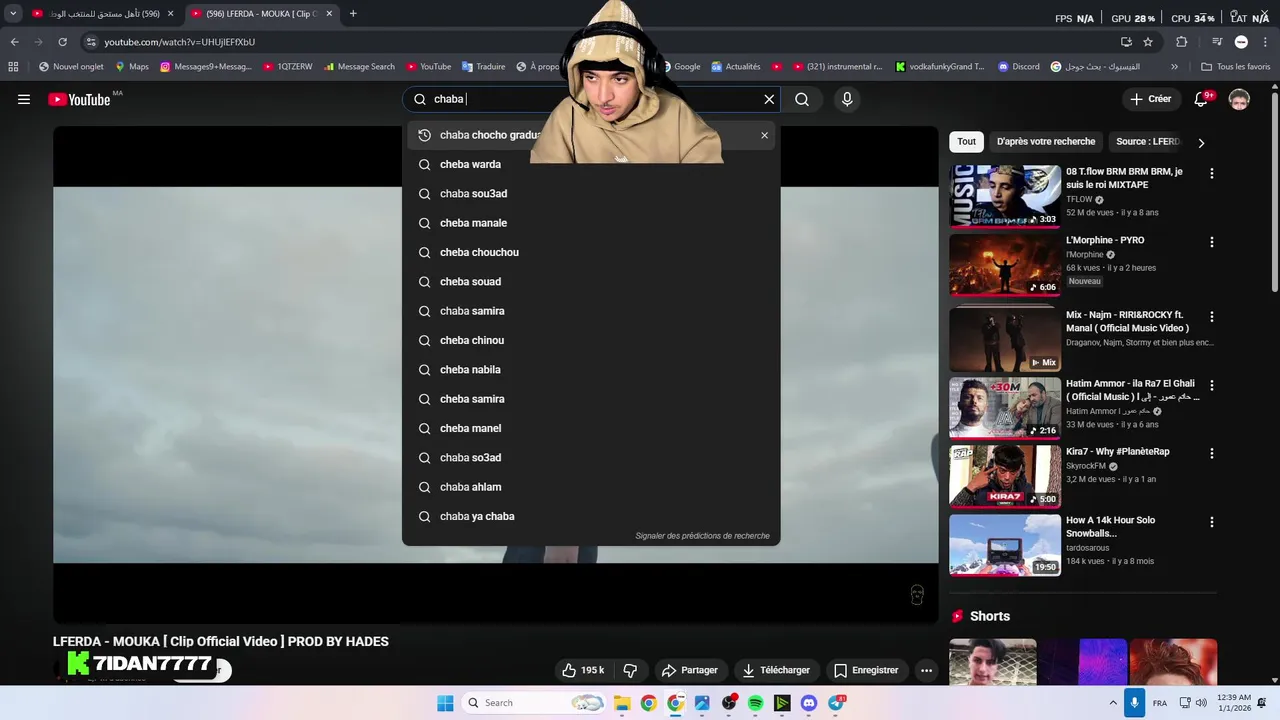Open the Maps bookmark
This screenshot has width=1280, height=720.
tap(132, 67)
